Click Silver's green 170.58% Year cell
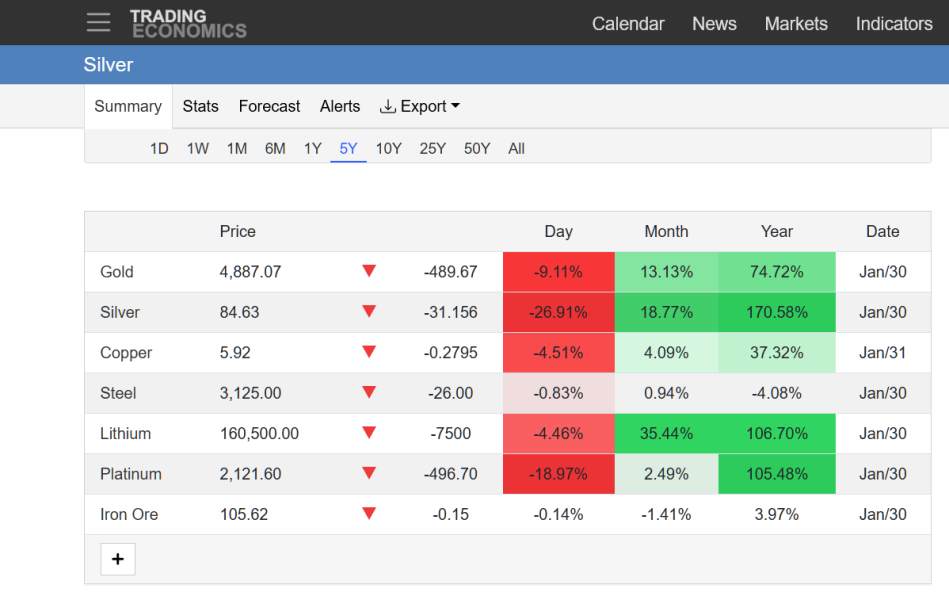The width and height of the screenshot is (949, 600). point(776,312)
